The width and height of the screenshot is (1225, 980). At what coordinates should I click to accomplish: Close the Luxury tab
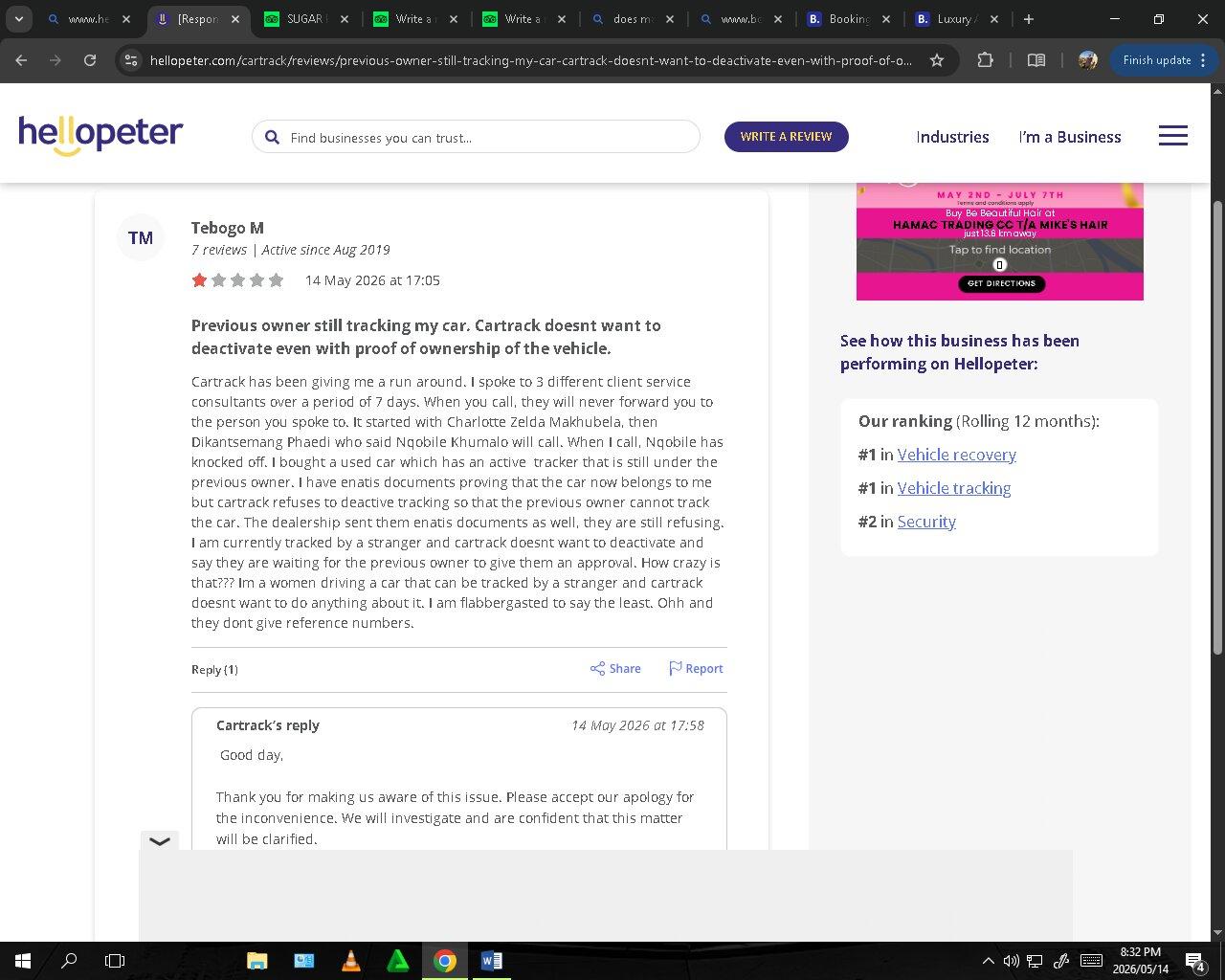pos(994,19)
